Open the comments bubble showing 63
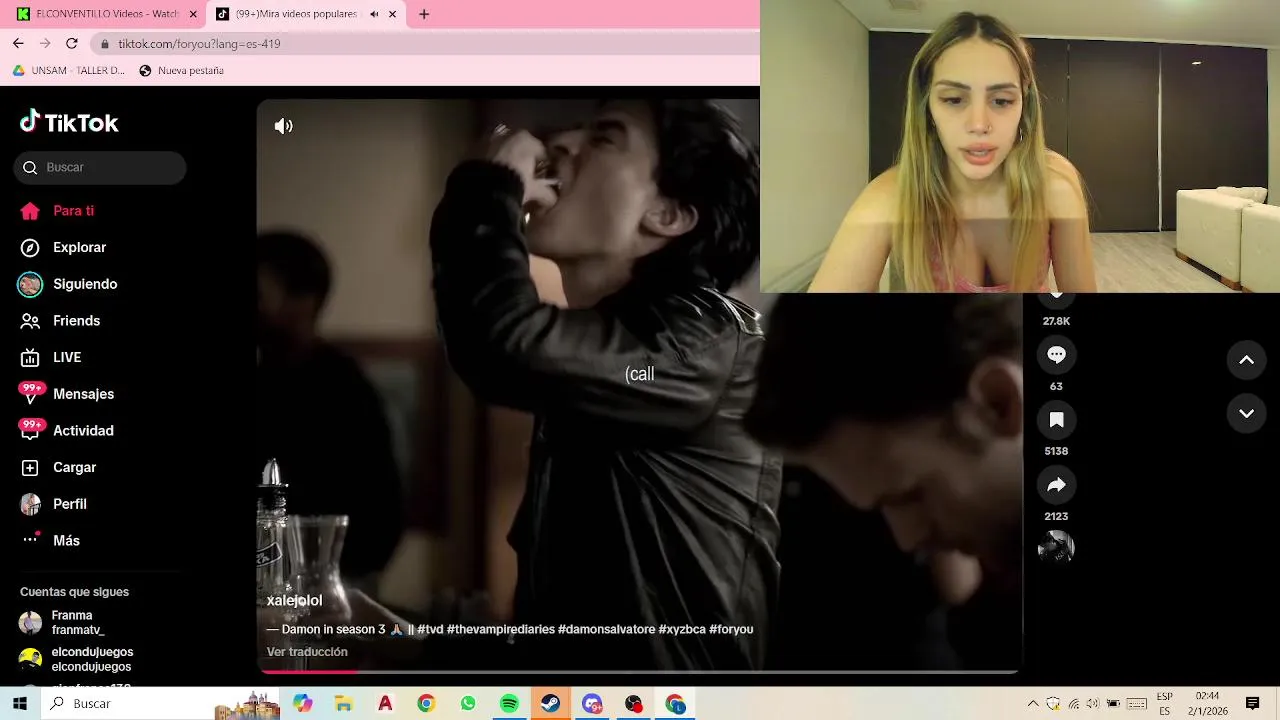1280x720 pixels. tap(1056, 355)
